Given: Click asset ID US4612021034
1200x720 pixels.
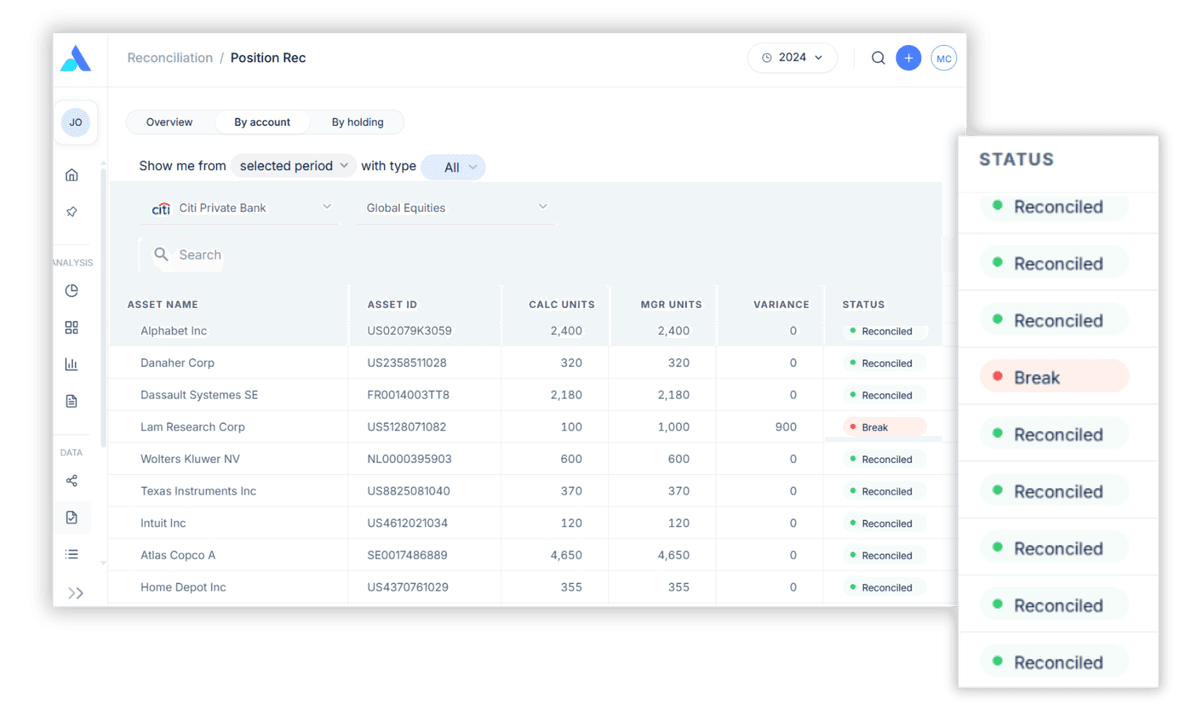Looking at the screenshot, I should (x=407, y=523).
